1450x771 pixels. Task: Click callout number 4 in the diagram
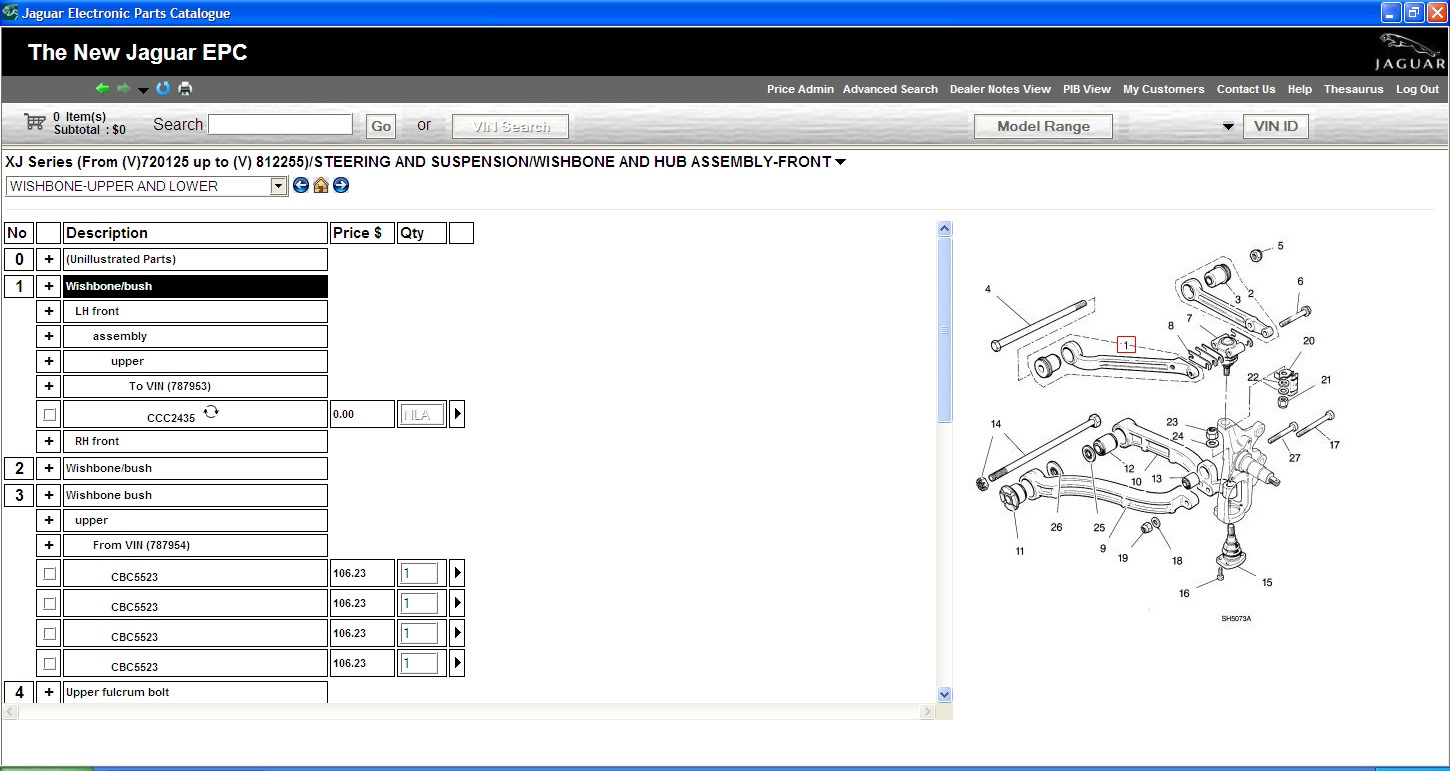click(x=987, y=289)
